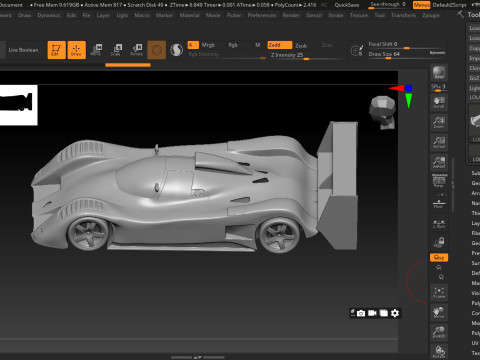Screen dimensions: 480x360
Task: Switch to Rotate transform mode in top shelf
Action: [x=136, y=50]
